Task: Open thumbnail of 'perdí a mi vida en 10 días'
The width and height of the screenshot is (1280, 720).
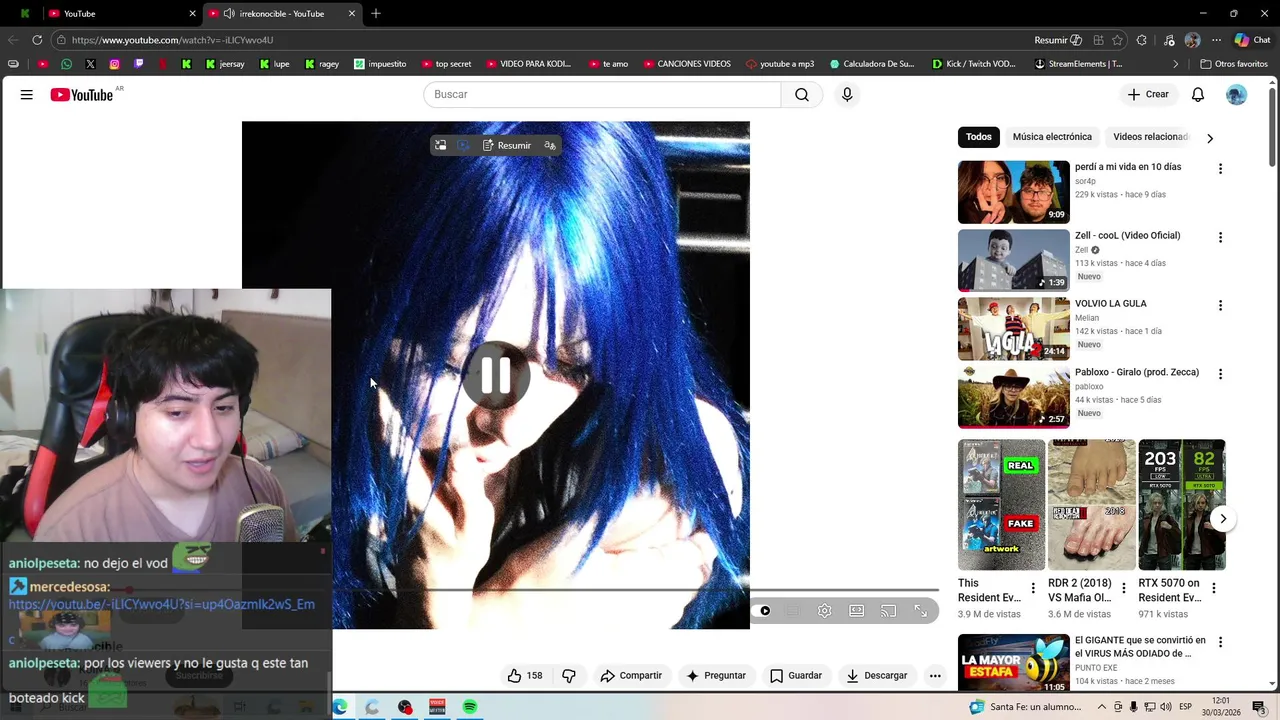Action: point(1014,192)
